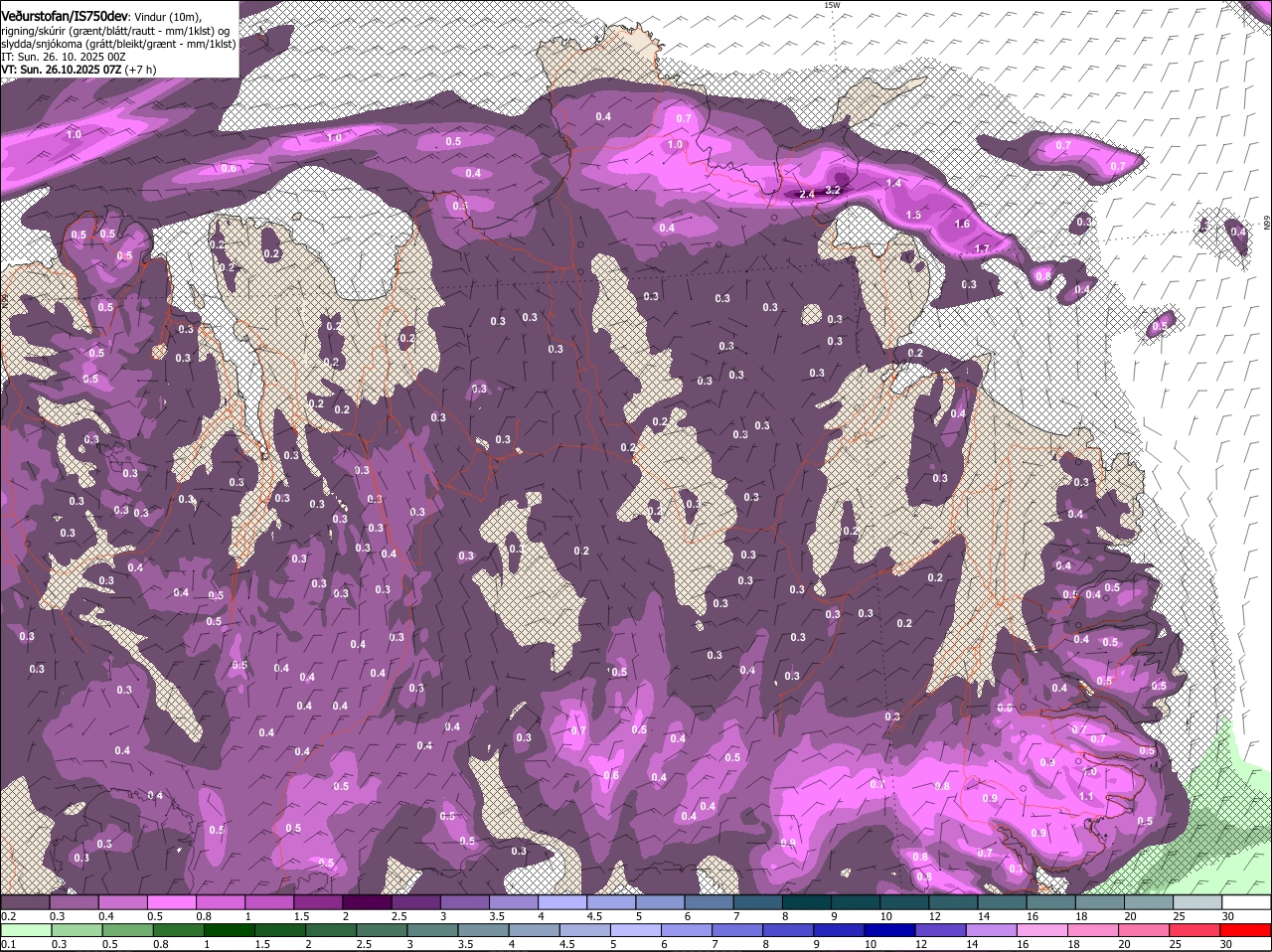Click the VT valid time line in header
Screen dimensions: 1272x952
pyautogui.click(x=78, y=70)
